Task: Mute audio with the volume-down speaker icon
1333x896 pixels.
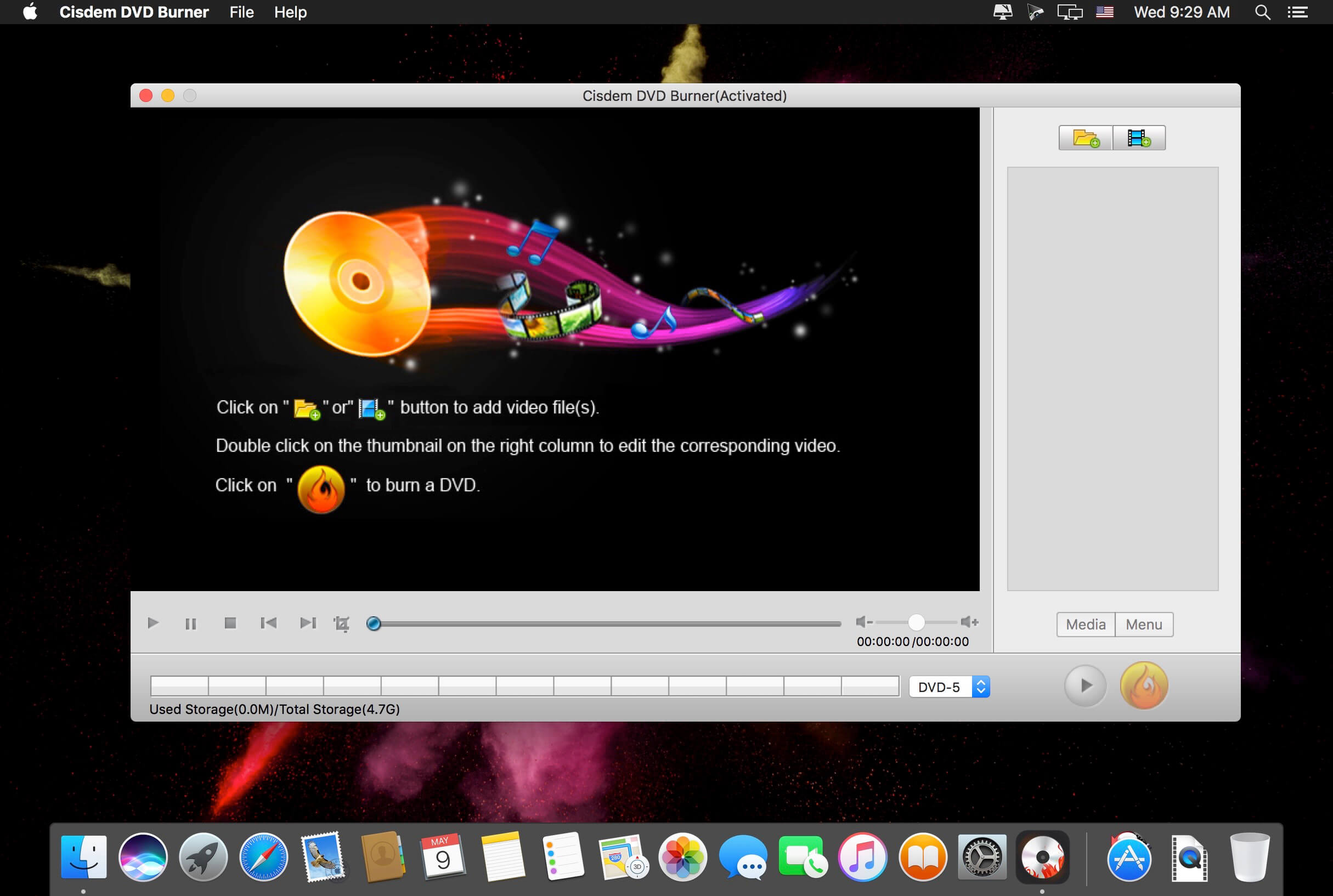Action: click(863, 622)
